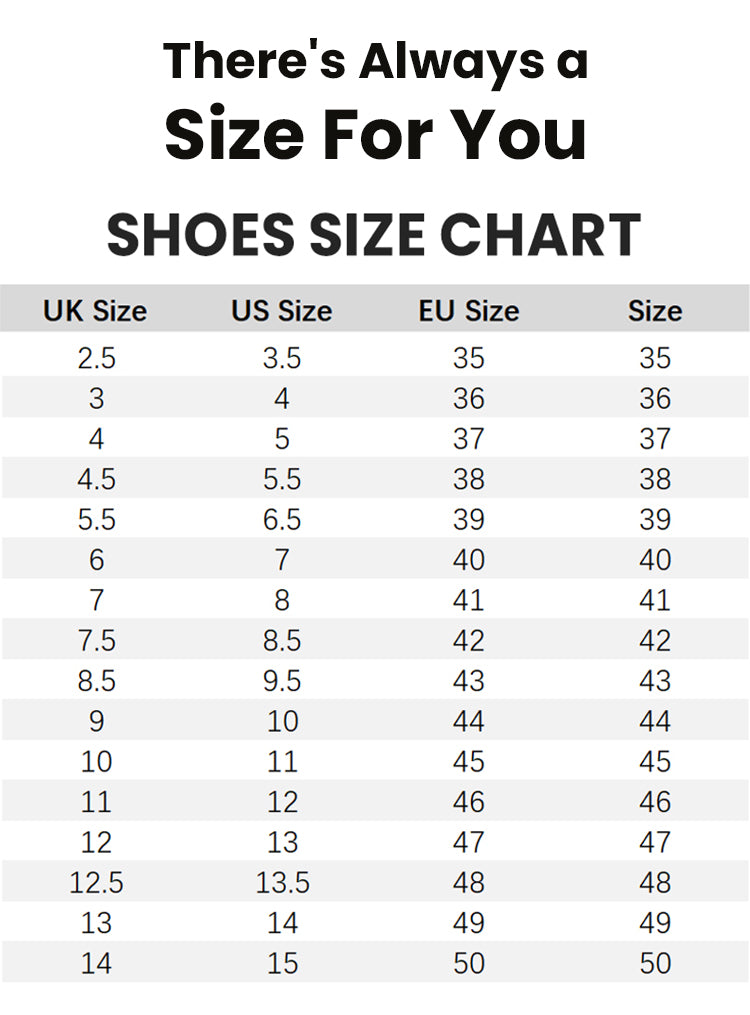This screenshot has width=750, height=1015.
Task: Select US size 13.5 cell
Action: (282, 883)
